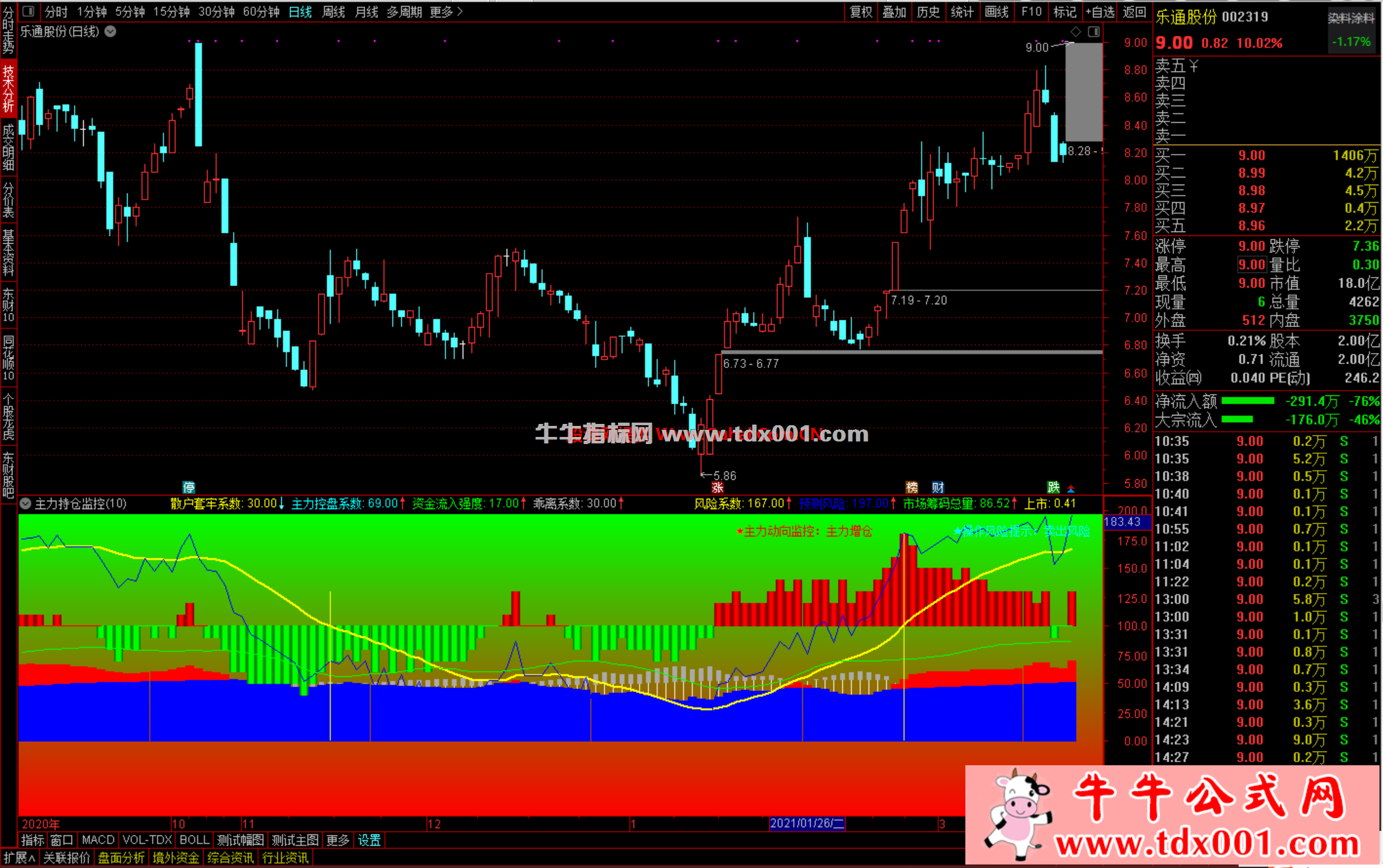Open 盘面分析 tab
This screenshot has width=1383, height=868.
[122, 858]
